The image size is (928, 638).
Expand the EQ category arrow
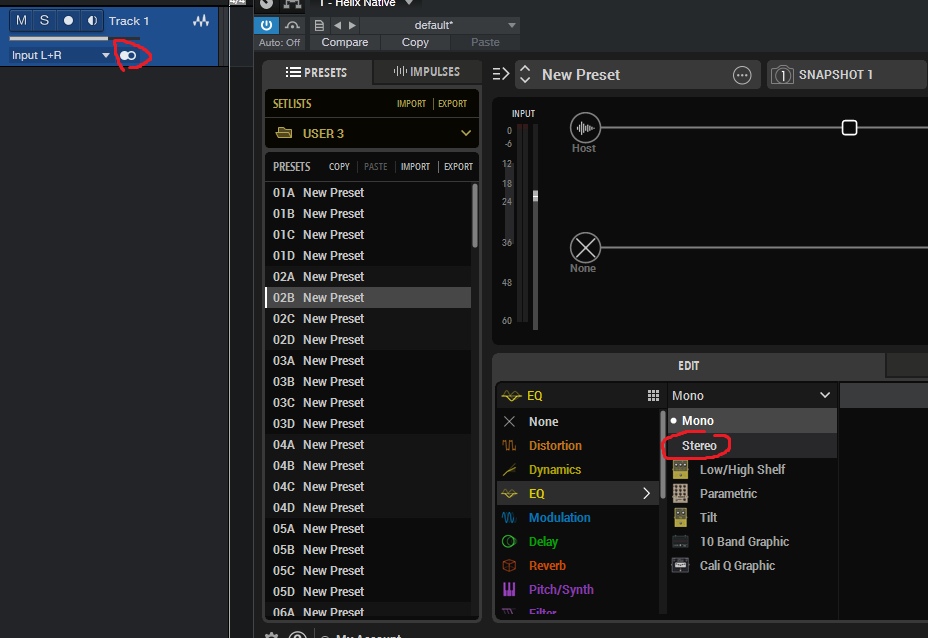point(646,494)
